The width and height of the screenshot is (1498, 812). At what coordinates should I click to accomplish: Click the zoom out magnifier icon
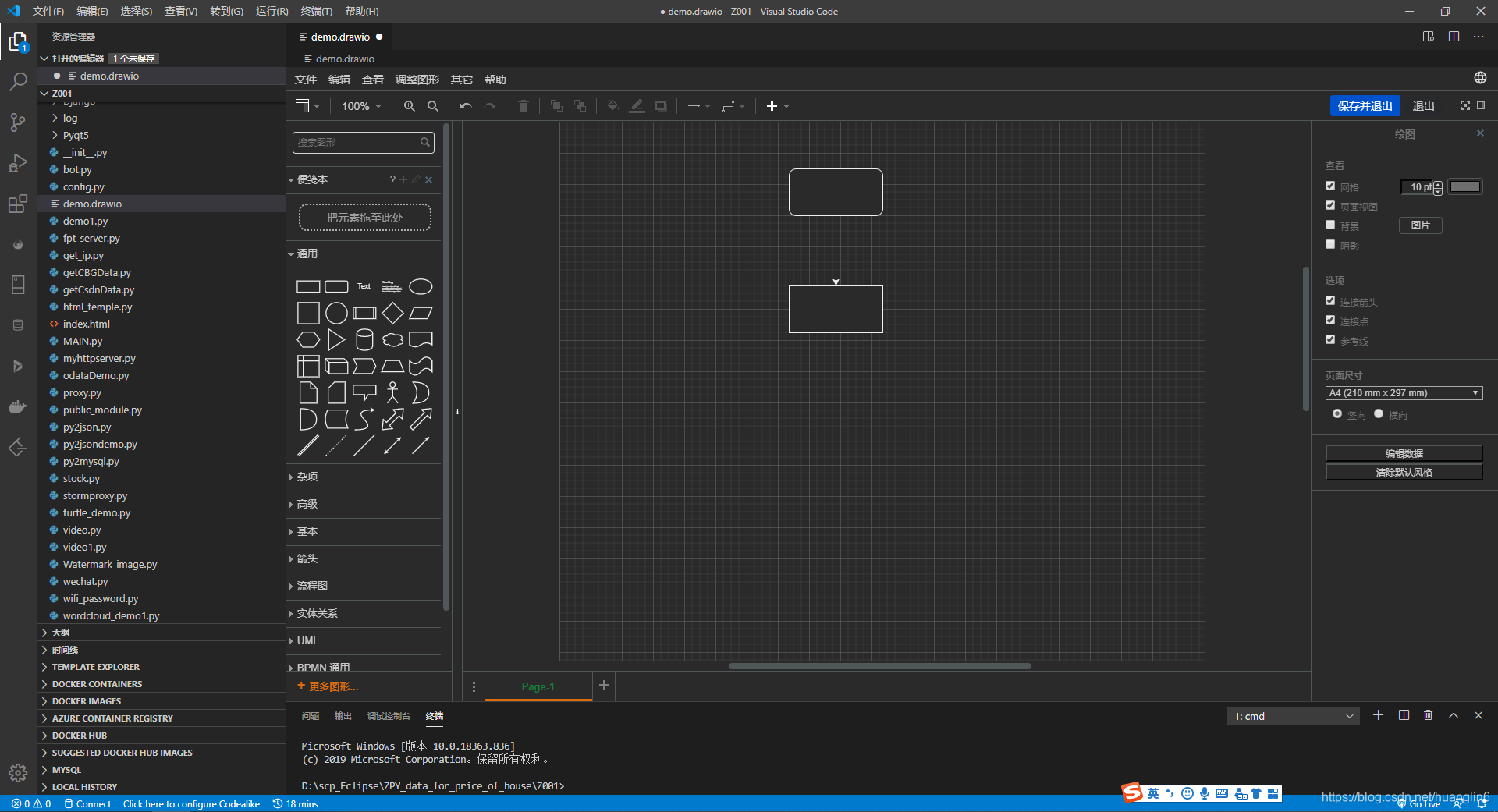433,106
